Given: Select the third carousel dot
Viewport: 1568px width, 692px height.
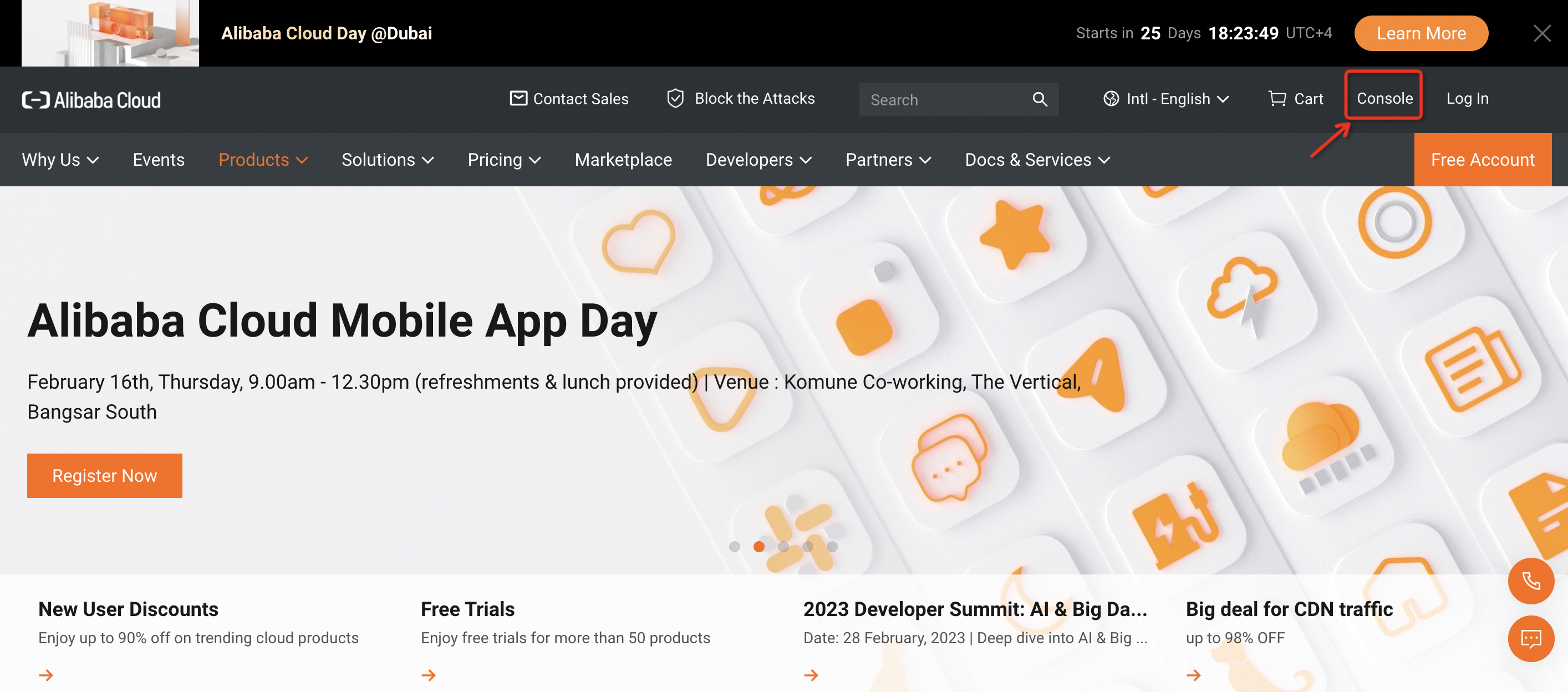Looking at the screenshot, I should click(783, 547).
